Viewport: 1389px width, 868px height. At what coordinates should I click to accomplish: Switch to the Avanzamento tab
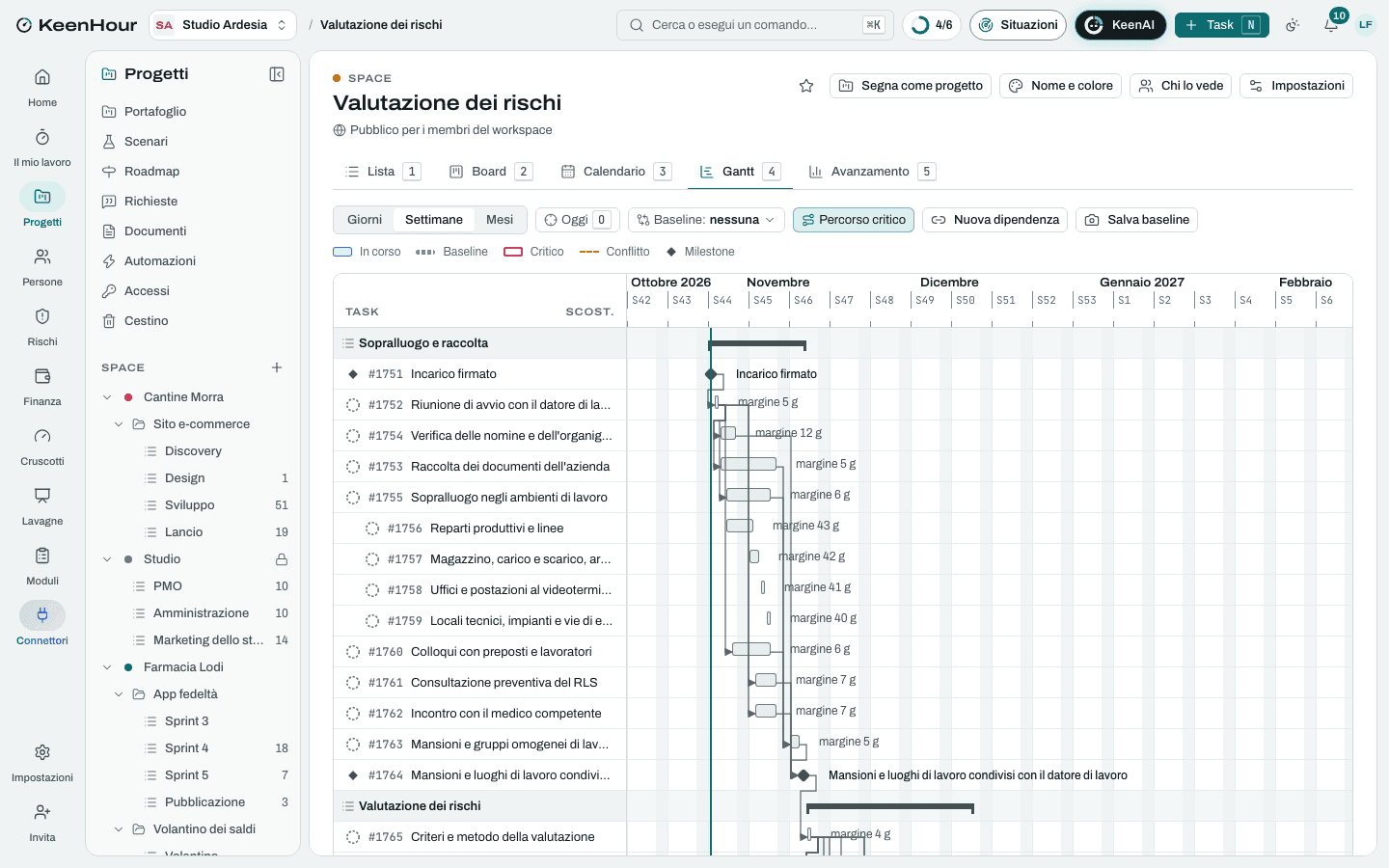pyautogui.click(x=872, y=172)
